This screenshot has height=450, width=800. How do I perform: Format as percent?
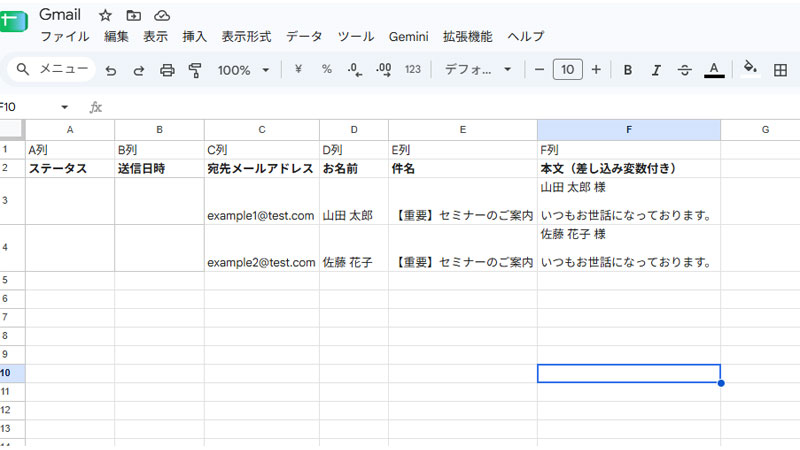327,69
